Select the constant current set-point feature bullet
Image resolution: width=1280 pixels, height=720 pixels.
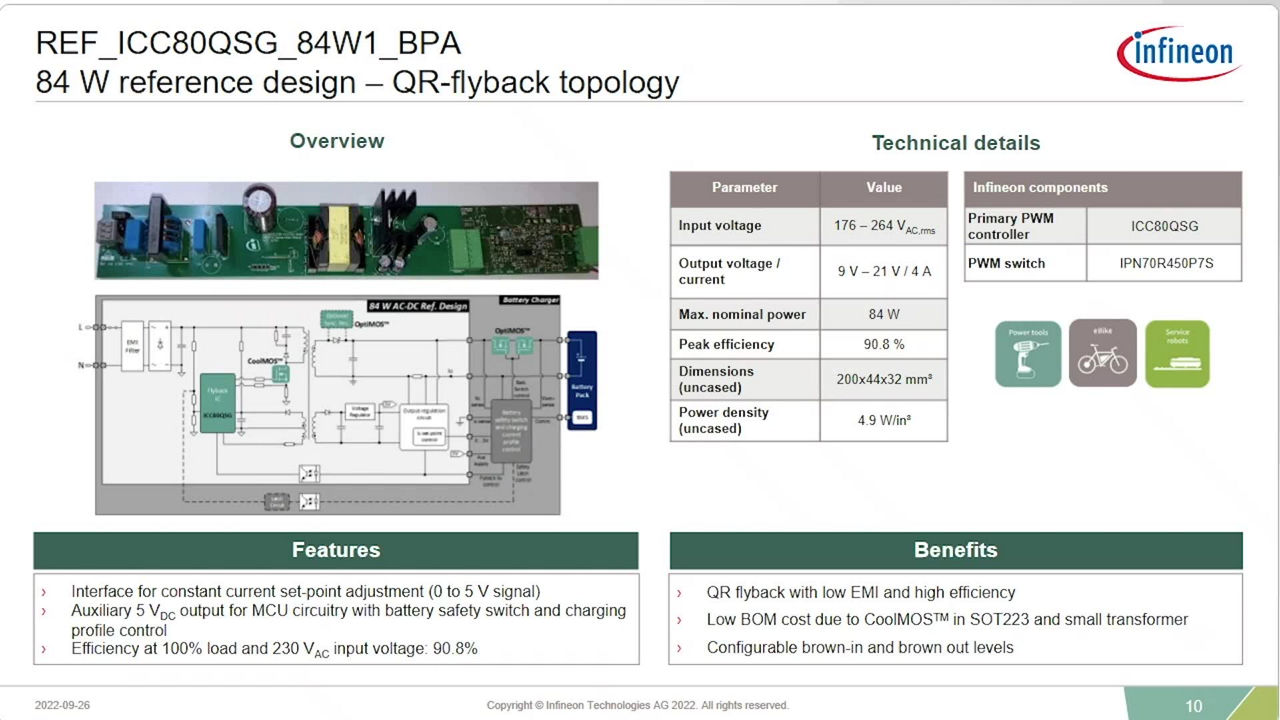point(305,592)
